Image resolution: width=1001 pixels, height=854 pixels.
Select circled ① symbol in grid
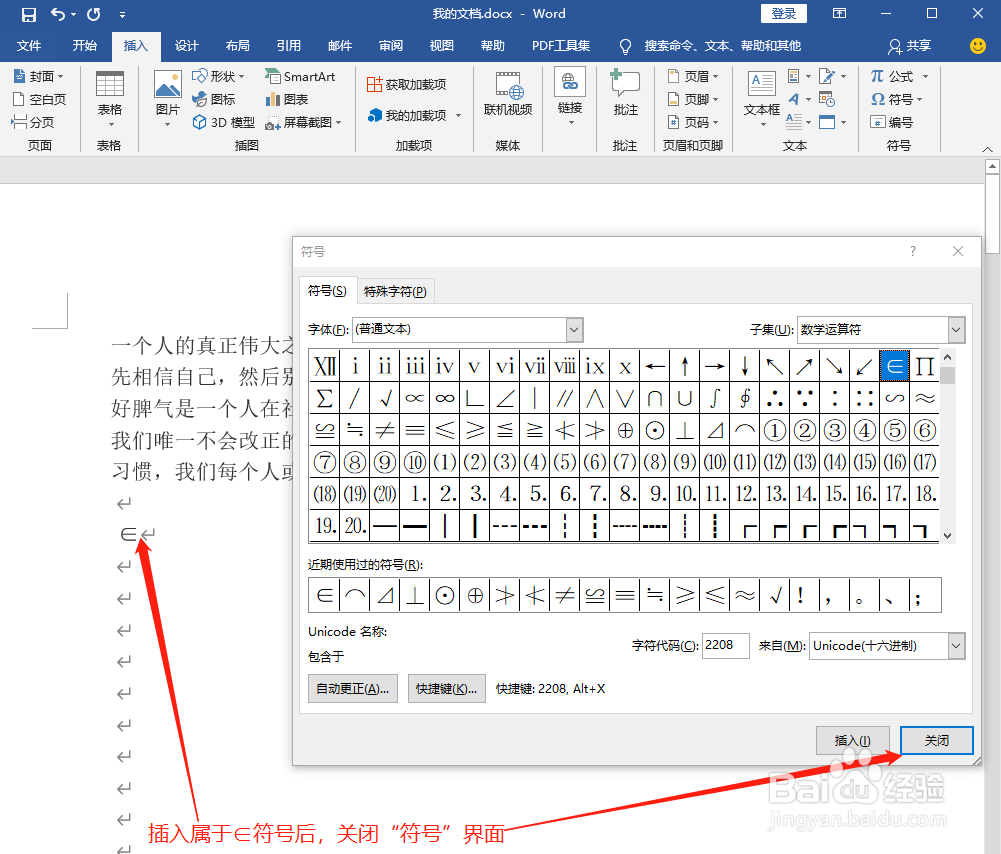(x=774, y=430)
